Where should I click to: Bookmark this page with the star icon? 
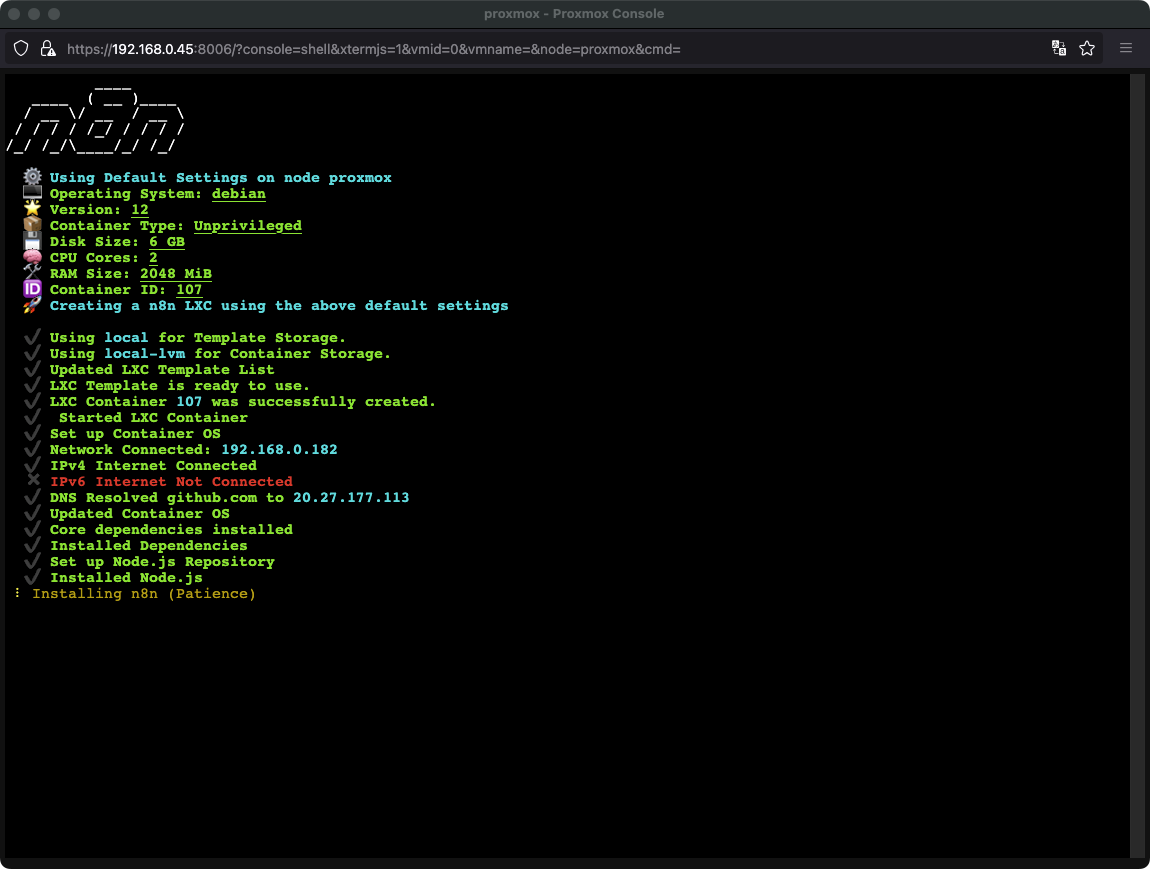click(x=1087, y=48)
